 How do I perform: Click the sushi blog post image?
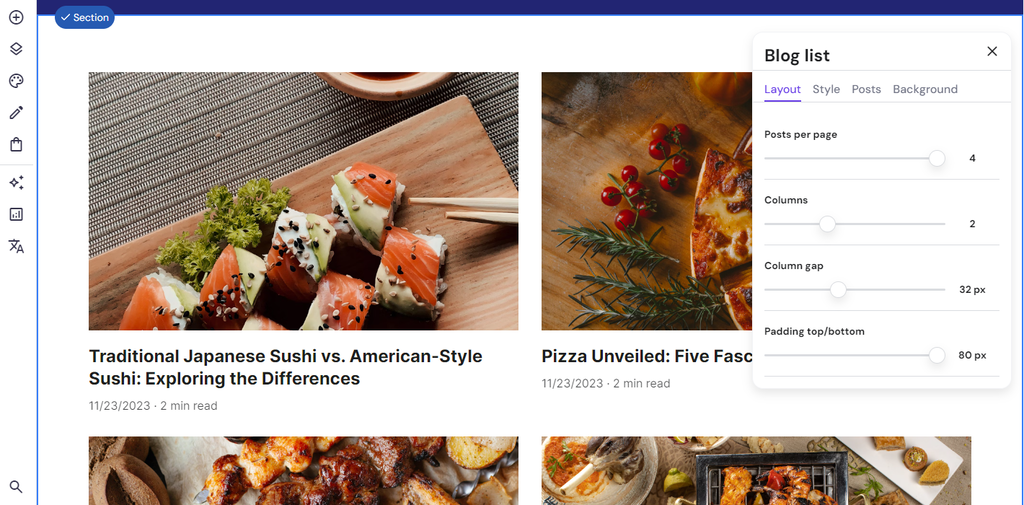click(303, 201)
